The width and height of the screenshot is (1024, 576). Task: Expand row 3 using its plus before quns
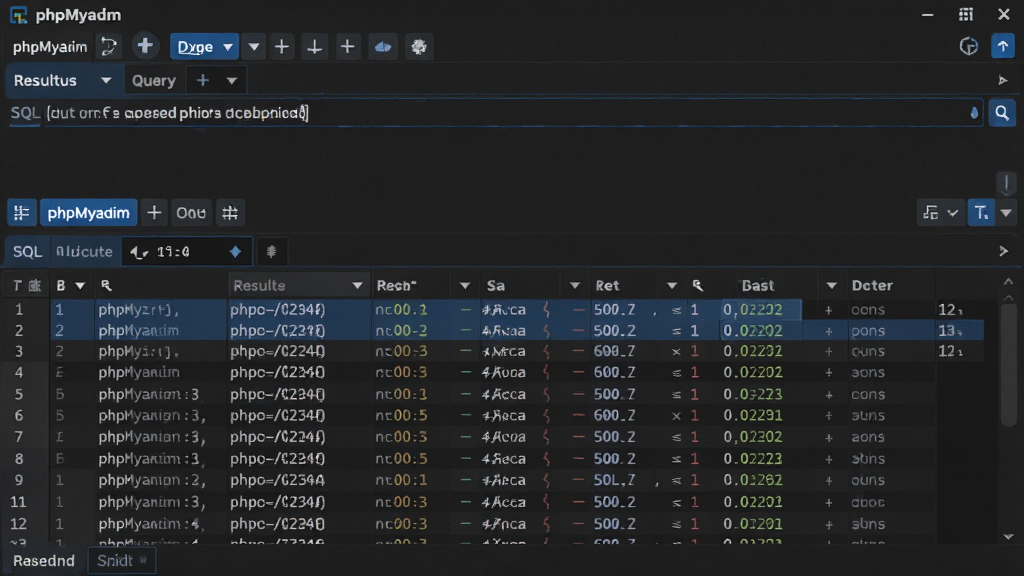(x=829, y=351)
